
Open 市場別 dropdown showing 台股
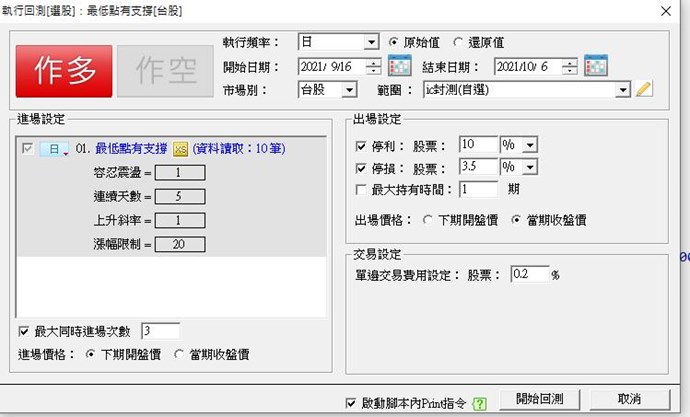point(349,90)
